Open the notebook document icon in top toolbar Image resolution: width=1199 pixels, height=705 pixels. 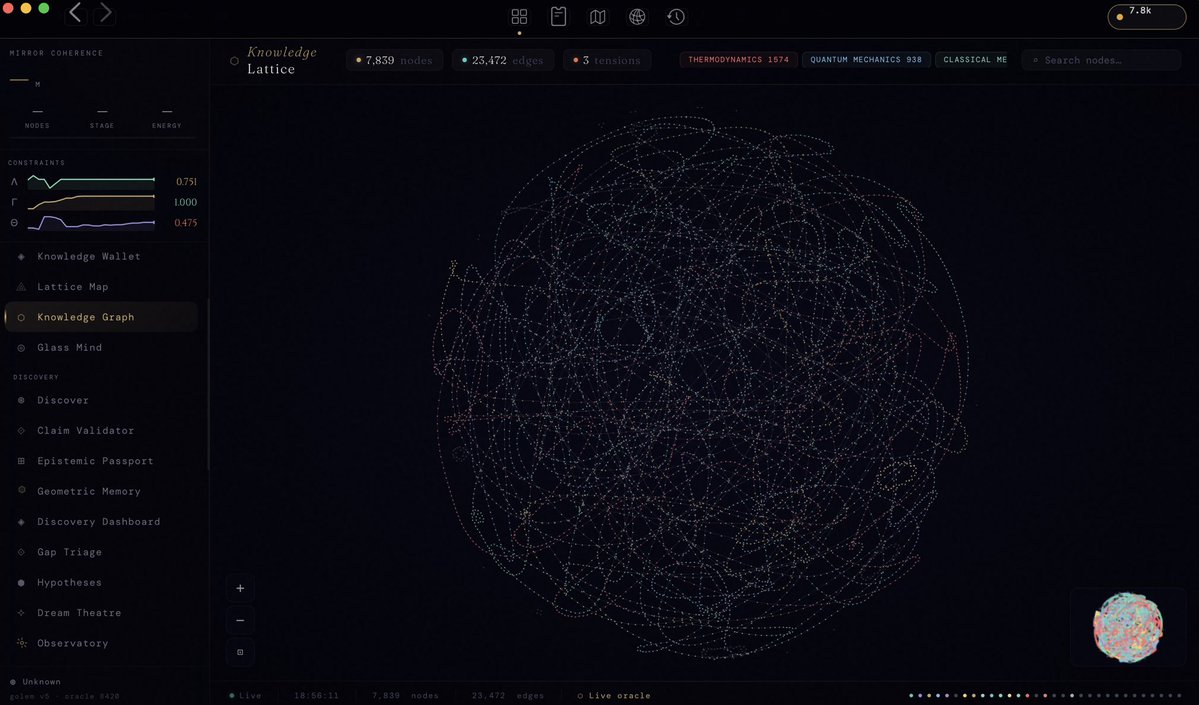(558, 17)
